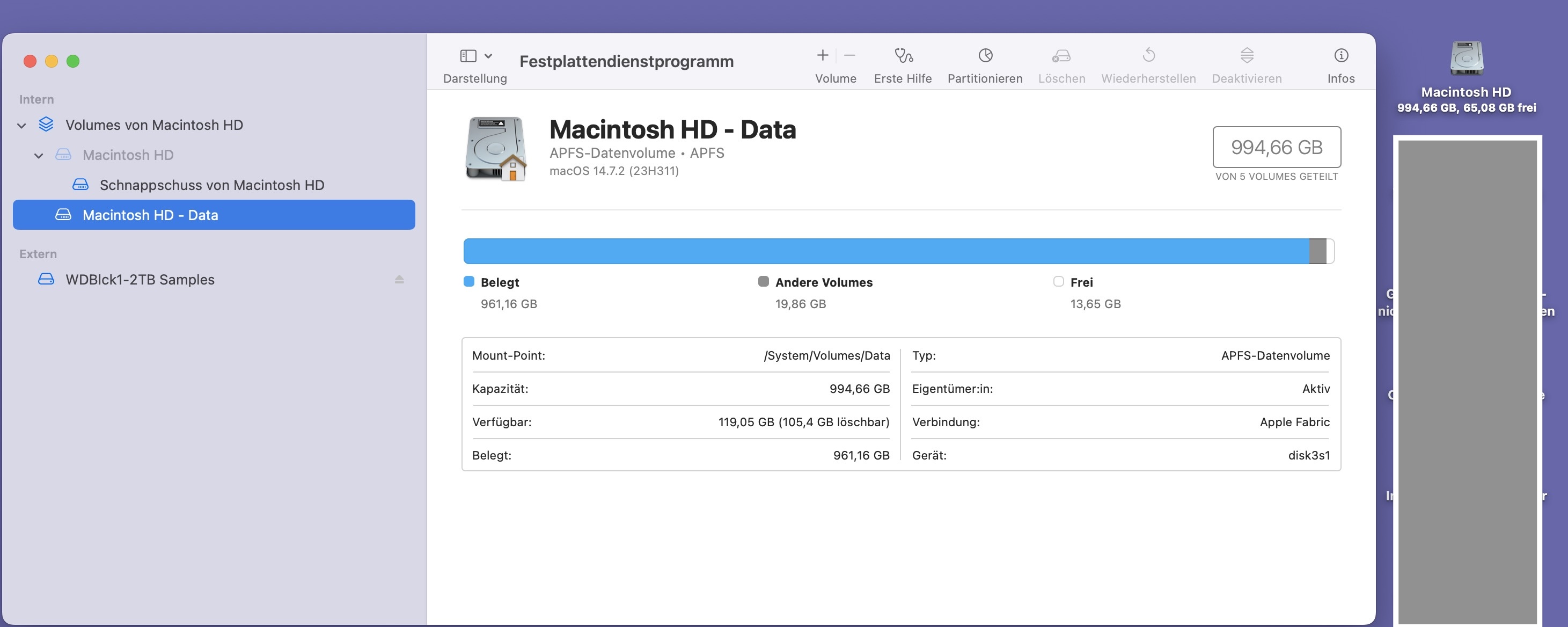Click the Infos toolbar icon
Image resolution: width=1568 pixels, height=627 pixels.
point(1340,56)
